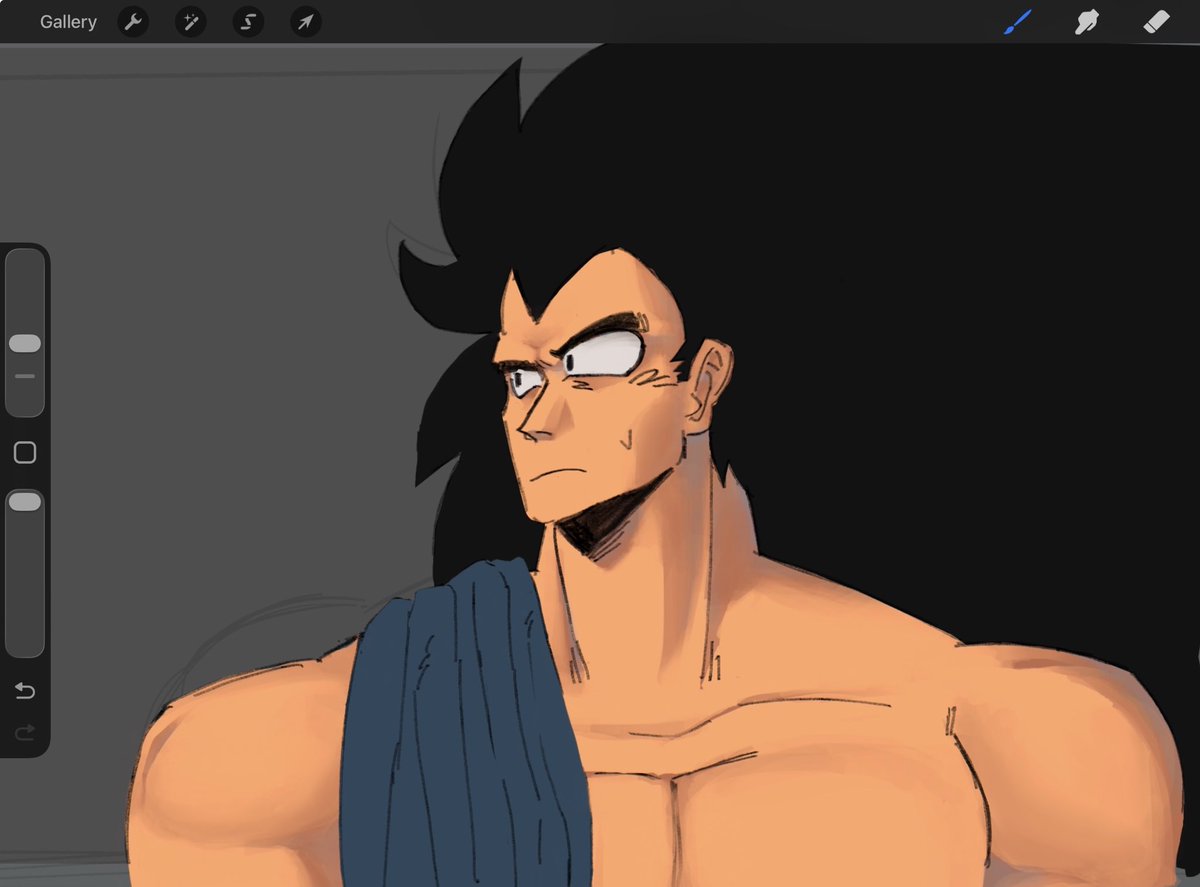Viewport: 1200px width, 887px height.
Task: Open the Adjustments magic wand menu
Action: (x=190, y=21)
